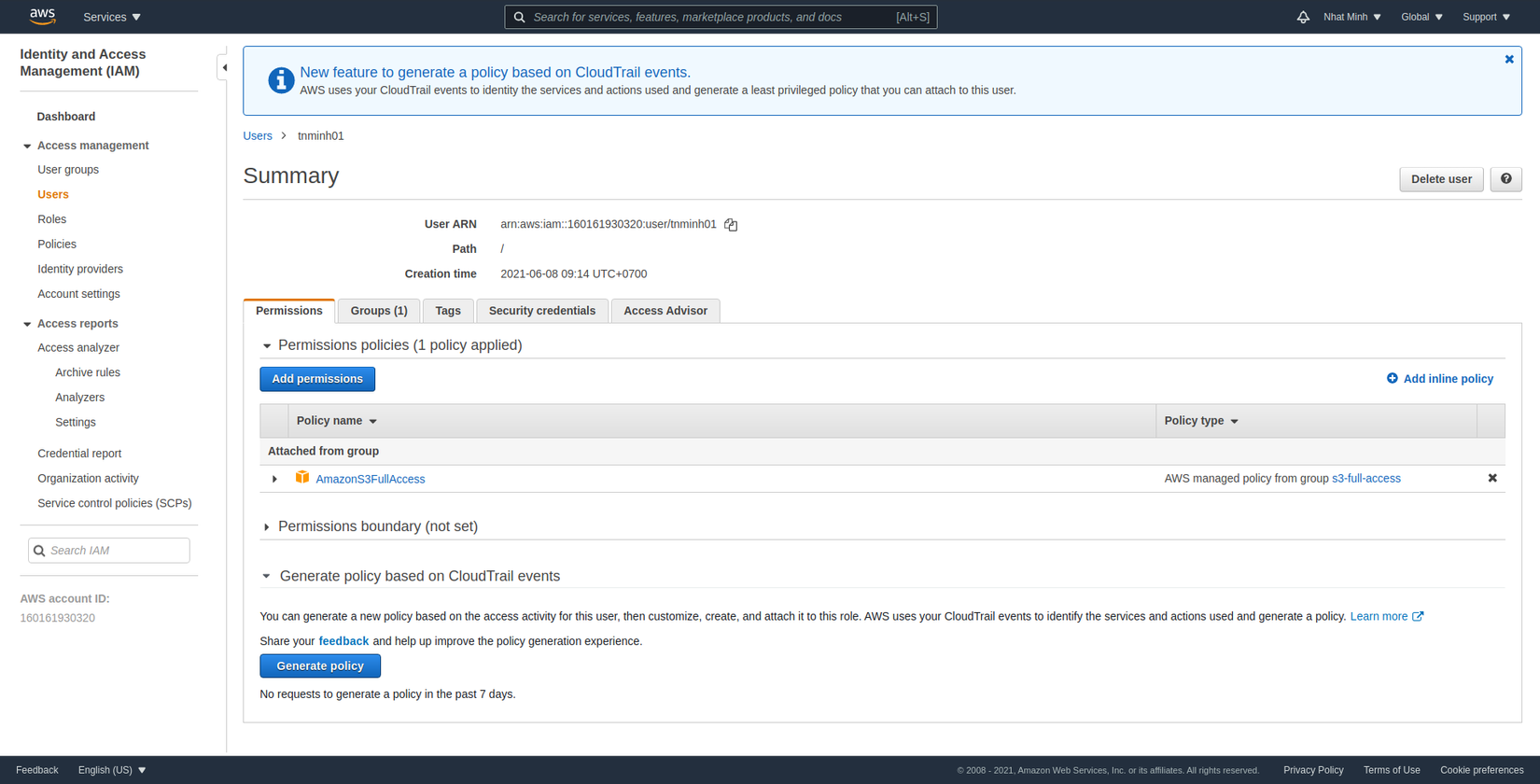Open Credential report in the sidebar
The width and height of the screenshot is (1540, 784).
(x=79, y=454)
